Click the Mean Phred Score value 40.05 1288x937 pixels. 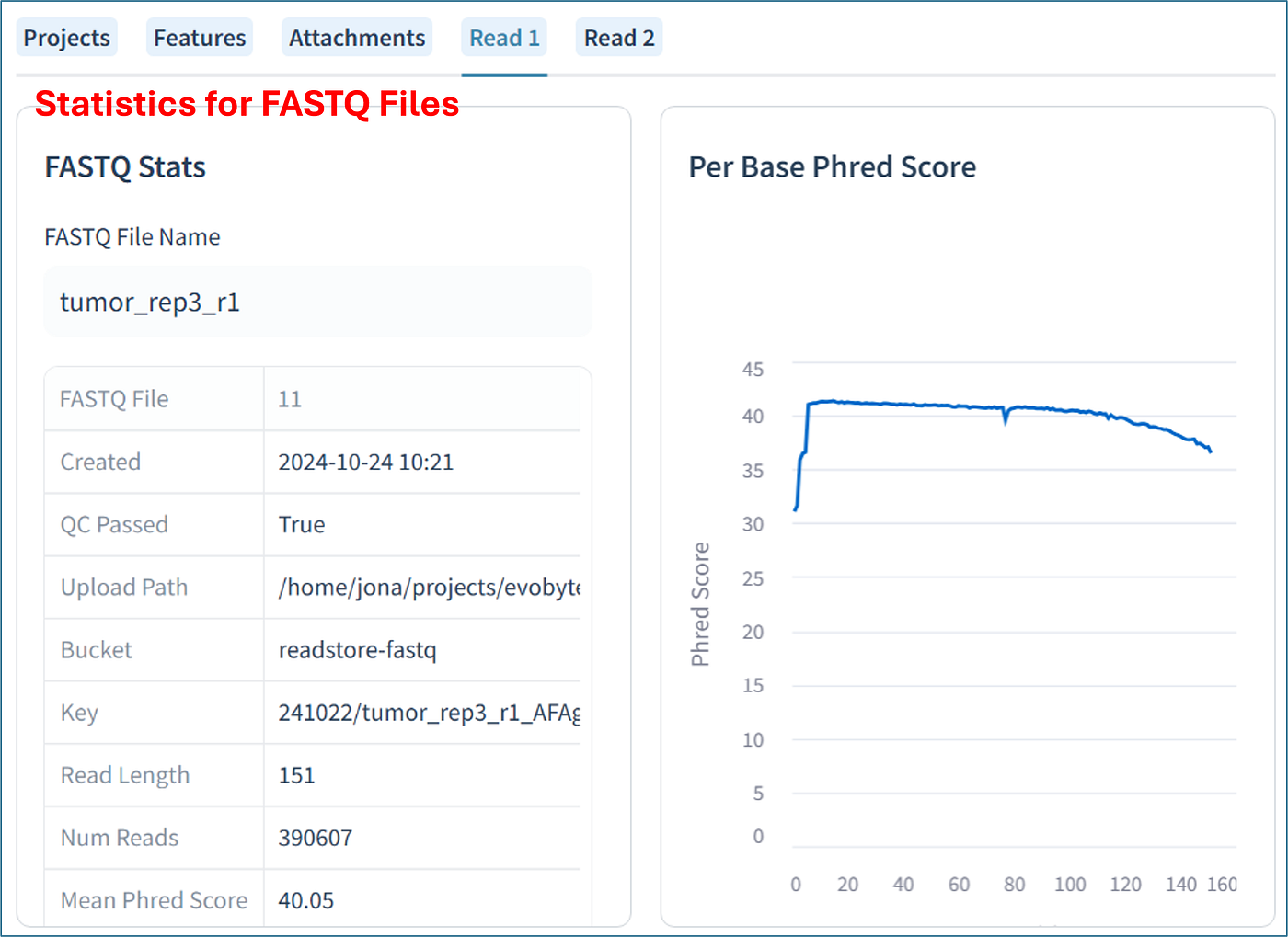(x=305, y=900)
